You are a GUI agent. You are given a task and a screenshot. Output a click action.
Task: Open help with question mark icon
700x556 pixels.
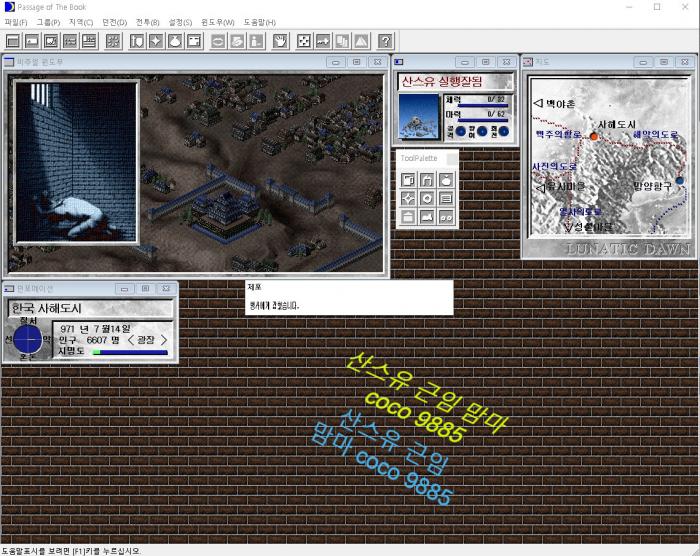[x=385, y=41]
